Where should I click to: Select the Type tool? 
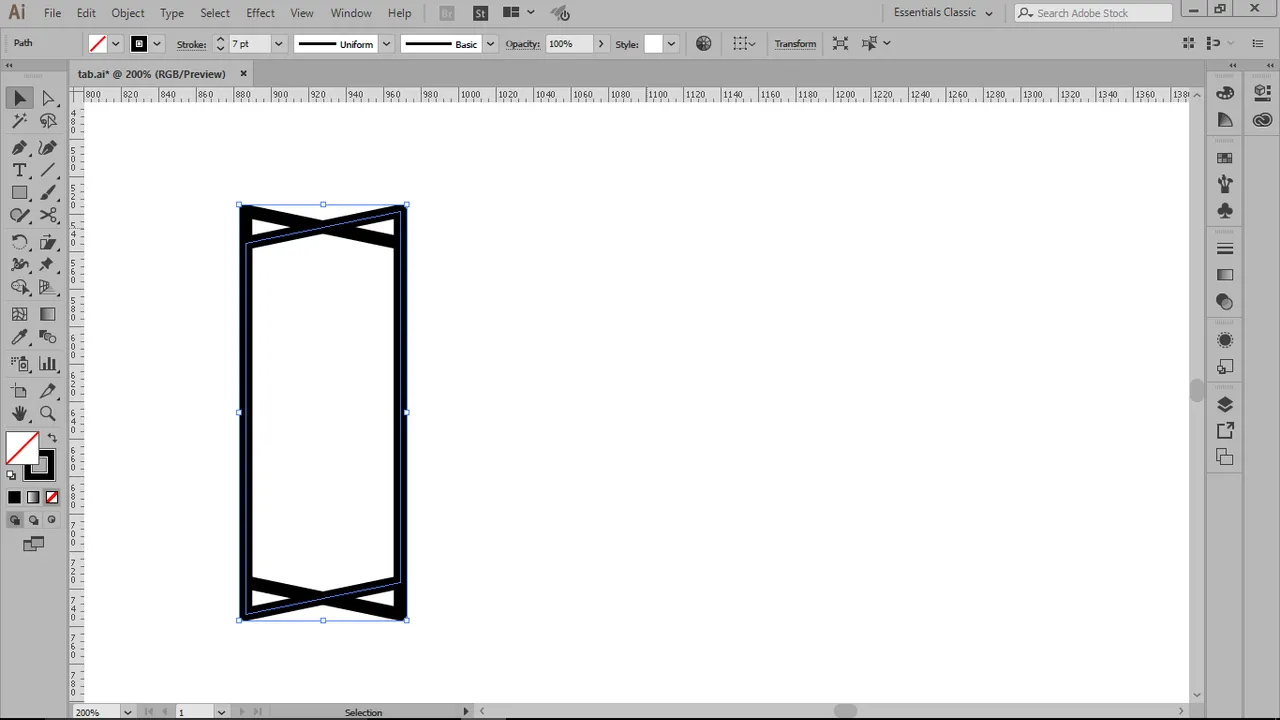point(20,170)
